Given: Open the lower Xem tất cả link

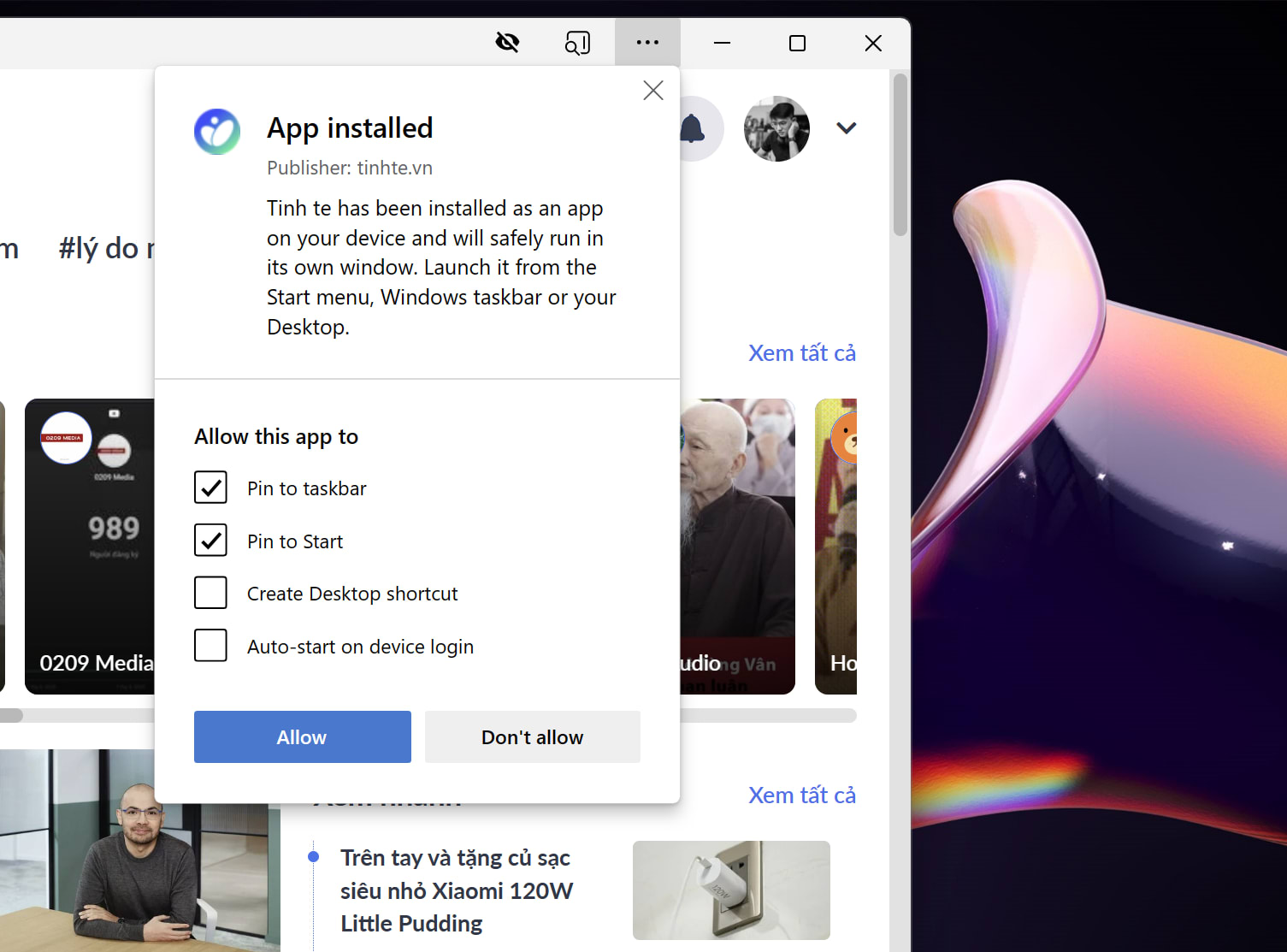Looking at the screenshot, I should (x=802, y=795).
